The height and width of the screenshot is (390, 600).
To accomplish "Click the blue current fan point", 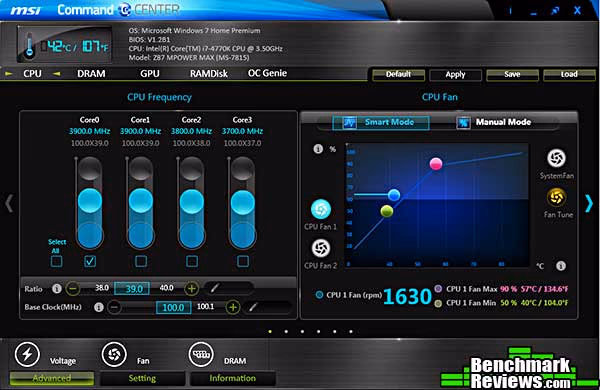I will coord(394,195).
